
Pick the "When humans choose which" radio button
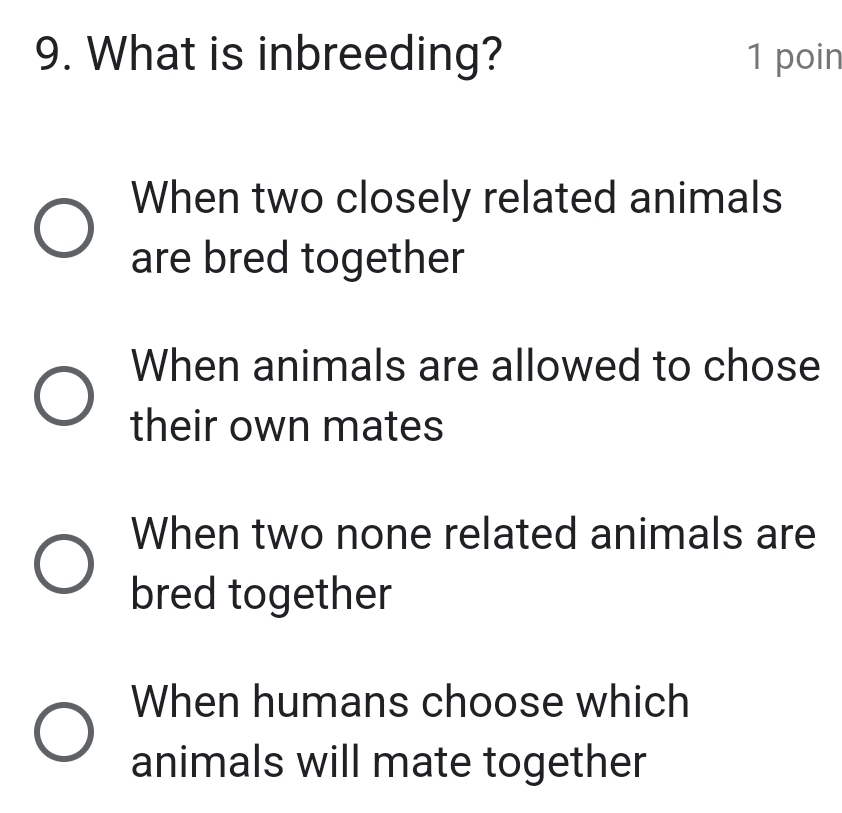click(x=66, y=732)
